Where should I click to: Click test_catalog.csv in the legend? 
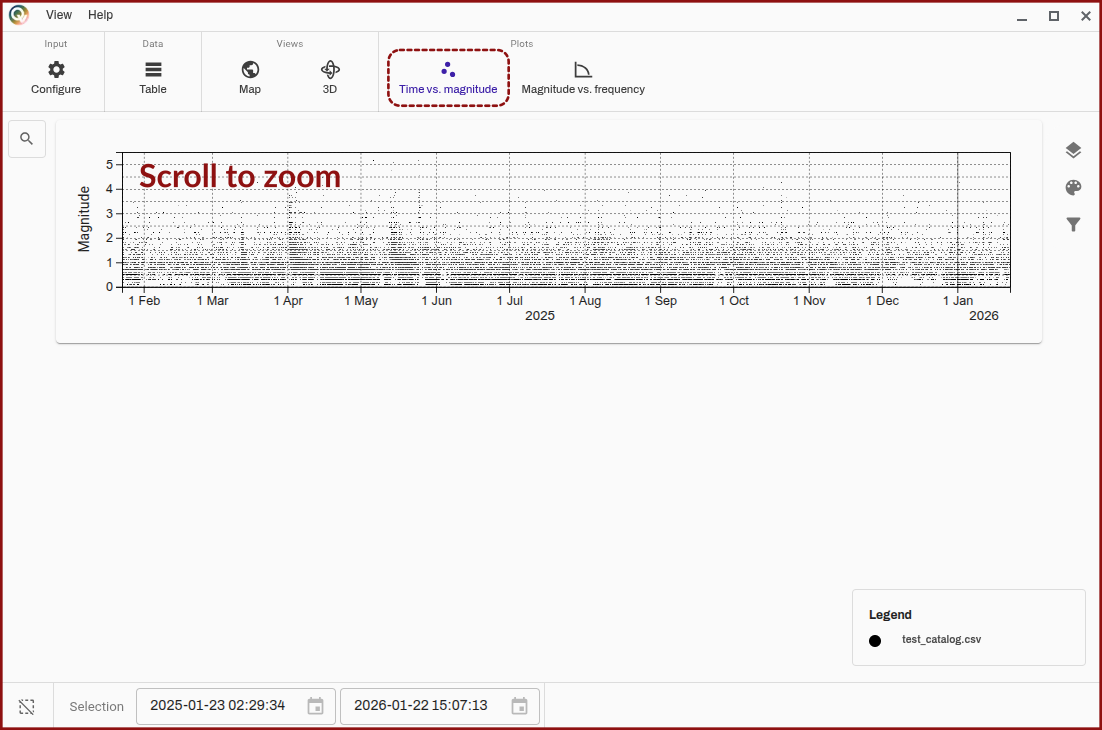[941, 639]
